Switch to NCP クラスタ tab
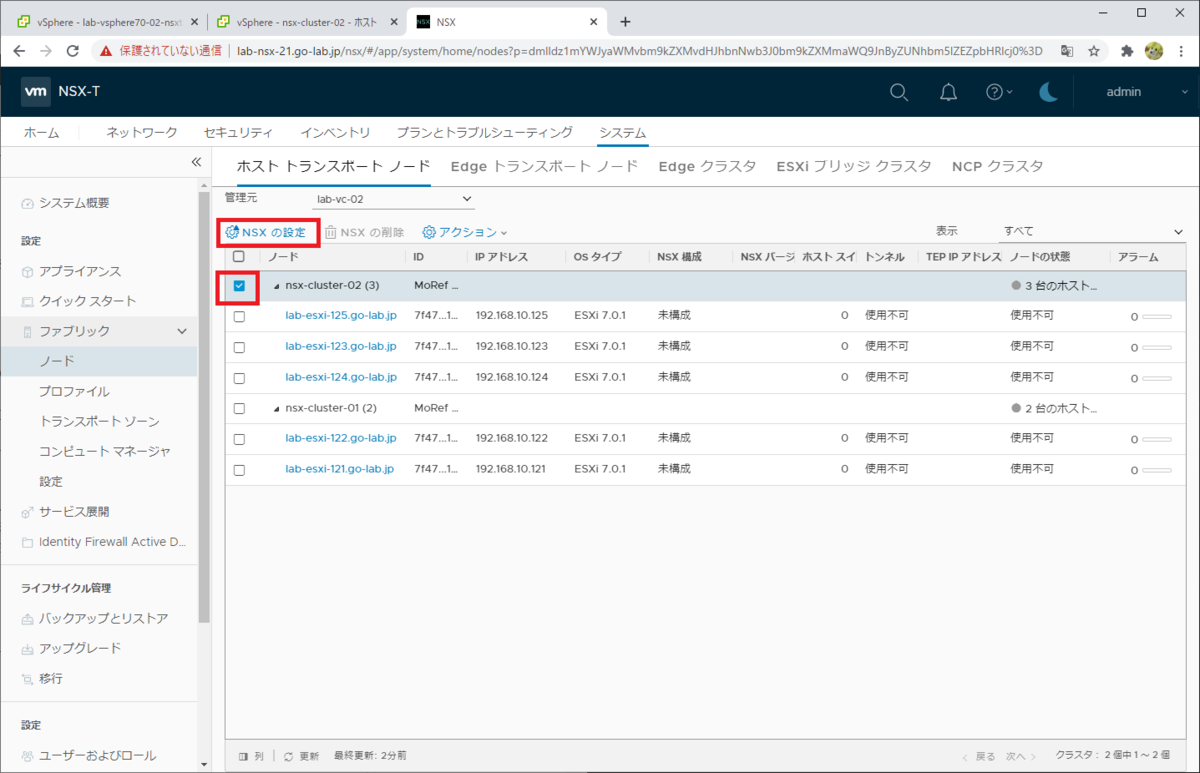The width and height of the screenshot is (1200, 773). (x=997, y=167)
